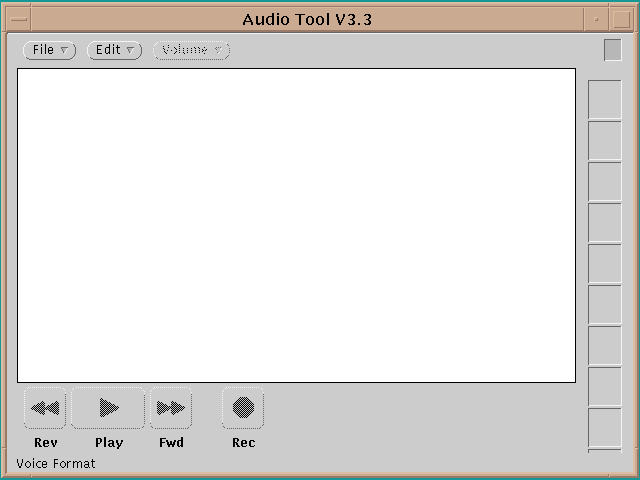Maximize the Audio Tool window
Screen dimensions: 640x480
coord(621,19)
